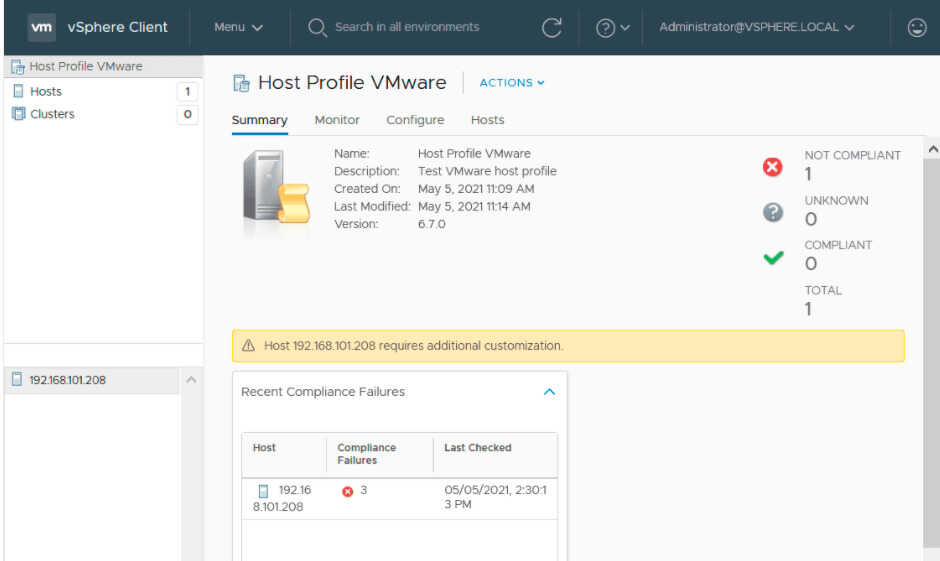Click the NOT COMPLIANT label
Image resolution: width=940 pixels, height=561 pixels.
[x=852, y=155]
